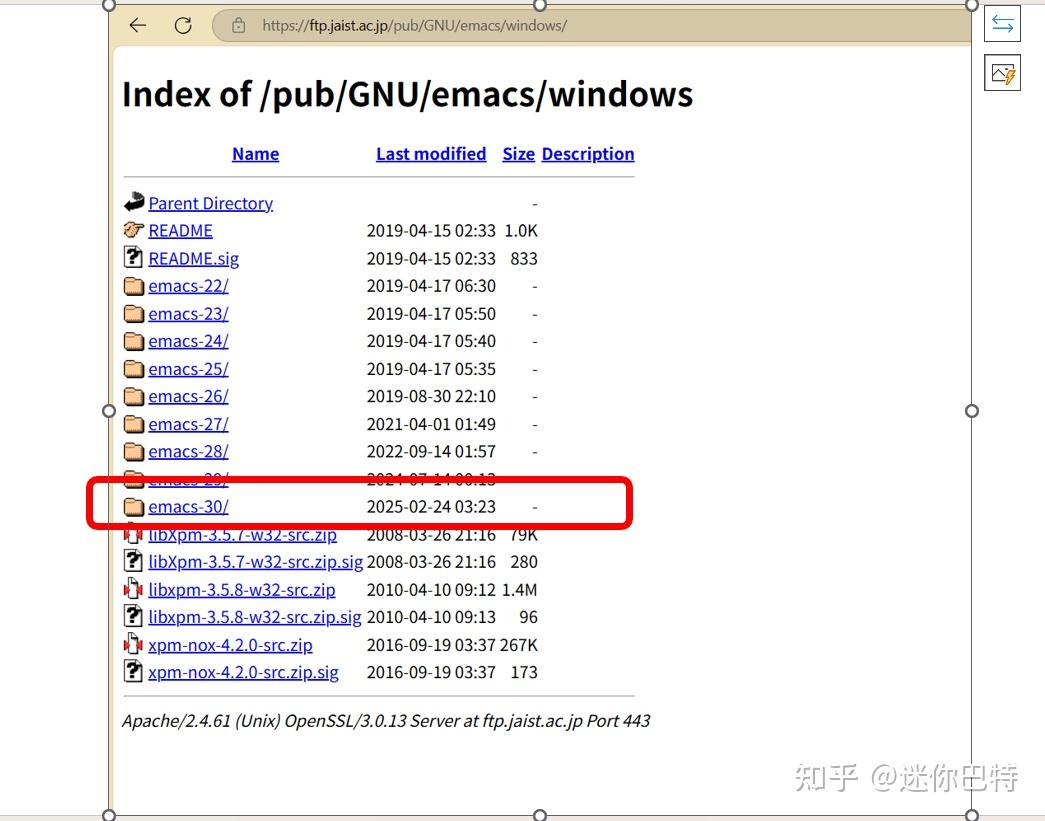Click the padlock icon in the address bar

(x=236, y=25)
